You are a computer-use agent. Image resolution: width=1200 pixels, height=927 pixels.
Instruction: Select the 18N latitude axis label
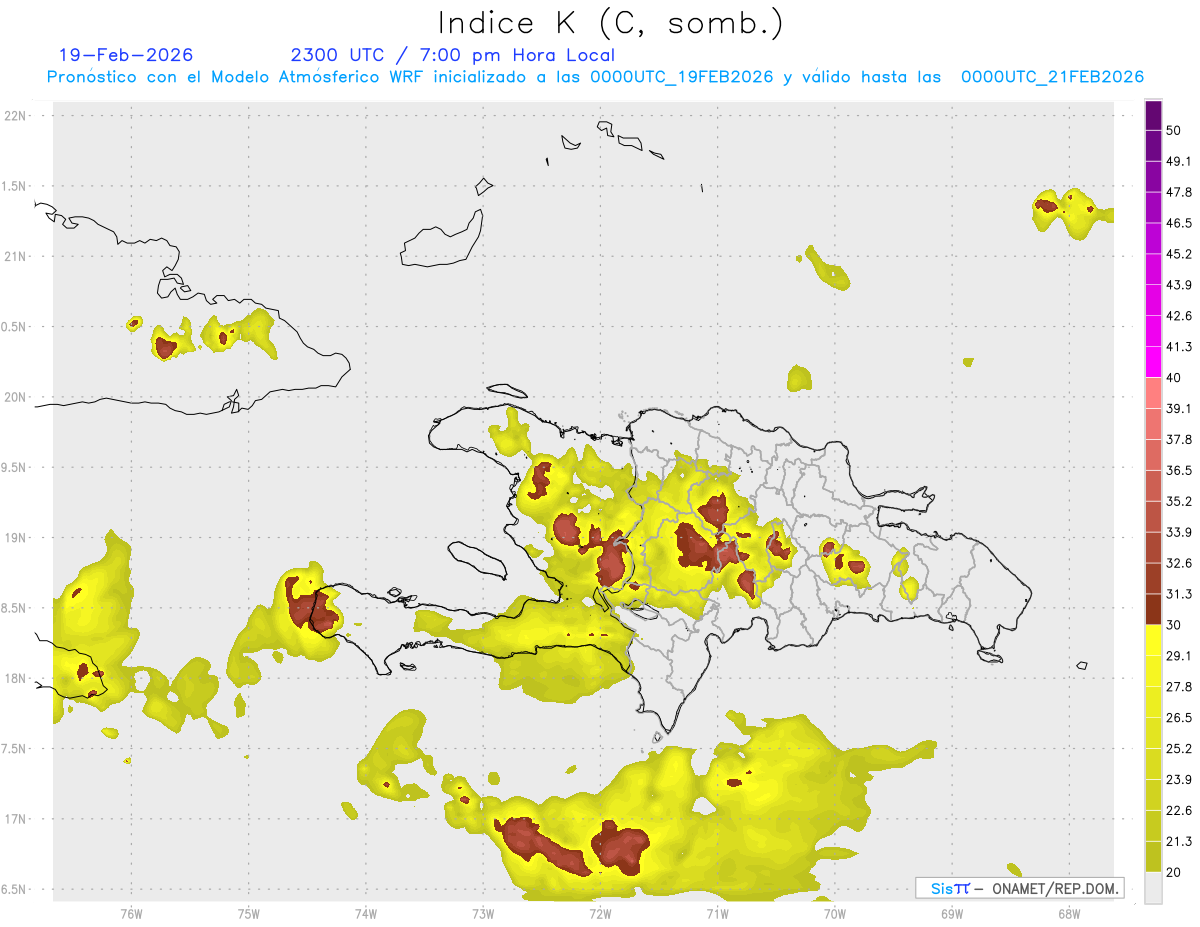pos(17,678)
